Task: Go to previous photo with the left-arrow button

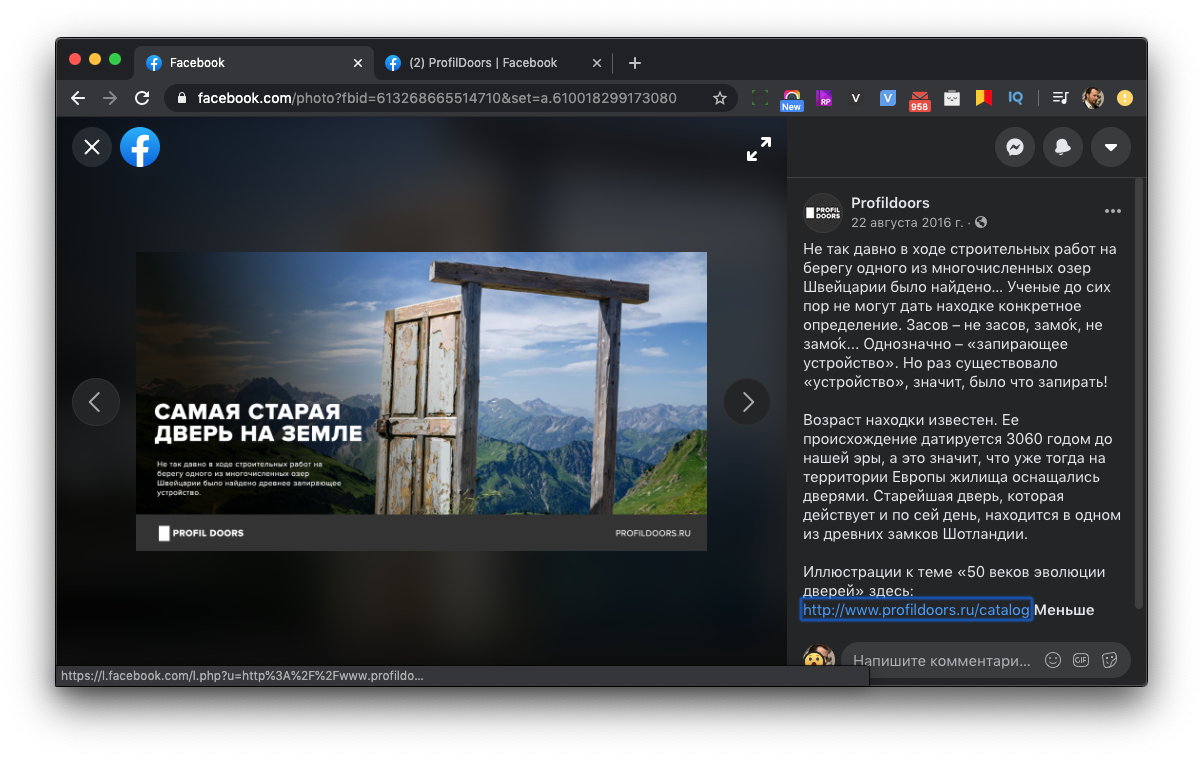Action: pos(96,402)
